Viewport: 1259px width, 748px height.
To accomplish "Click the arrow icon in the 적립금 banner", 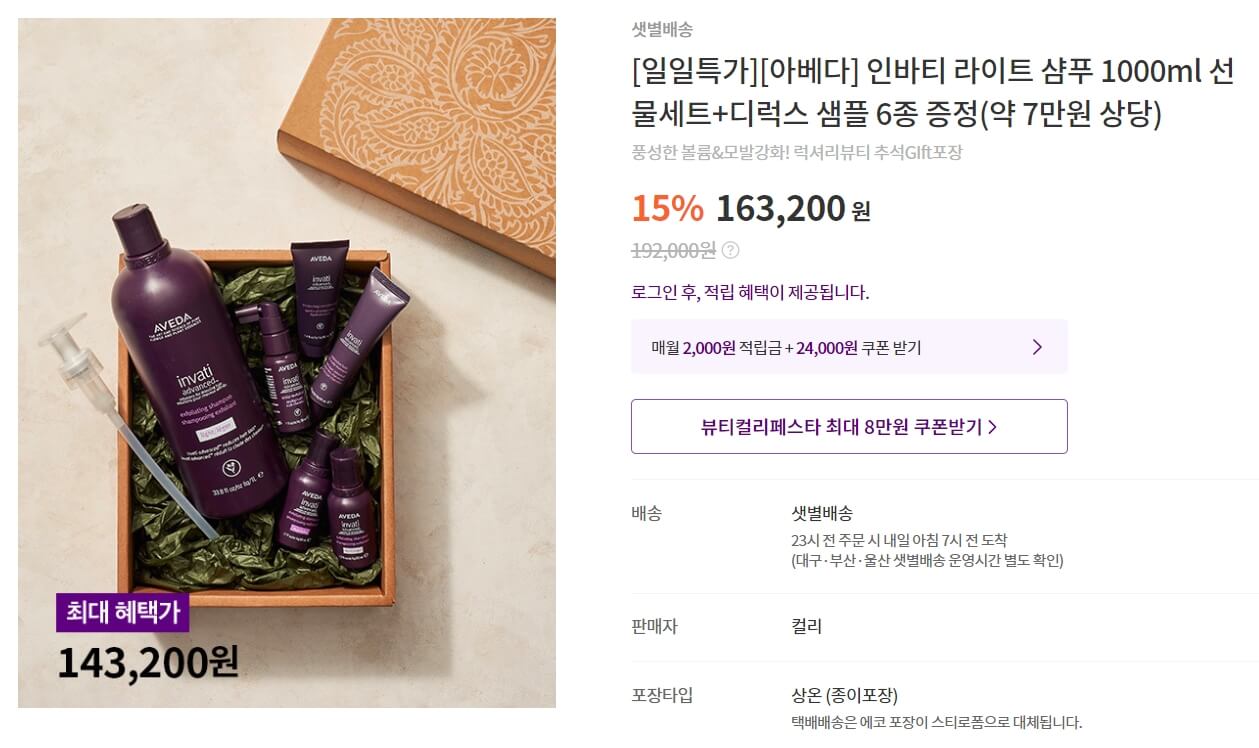I will [x=1037, y=347].
